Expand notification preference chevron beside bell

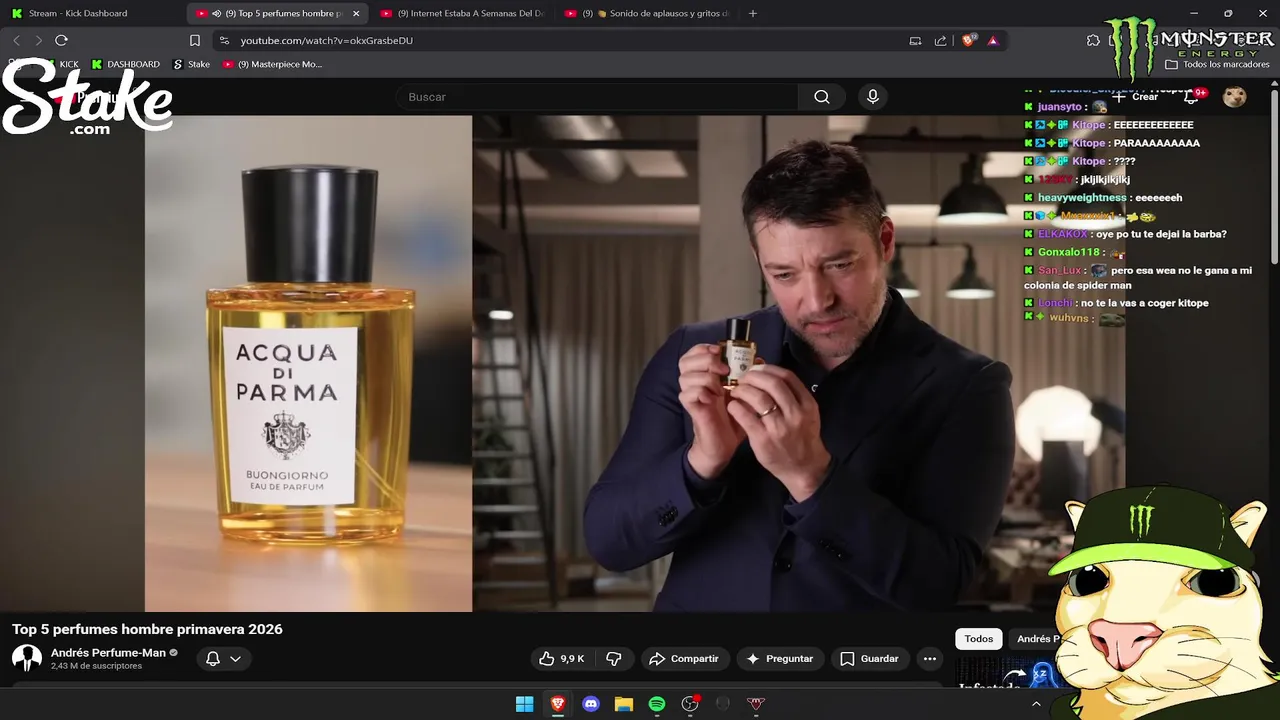pyautogui.click(x=235, y=659)
